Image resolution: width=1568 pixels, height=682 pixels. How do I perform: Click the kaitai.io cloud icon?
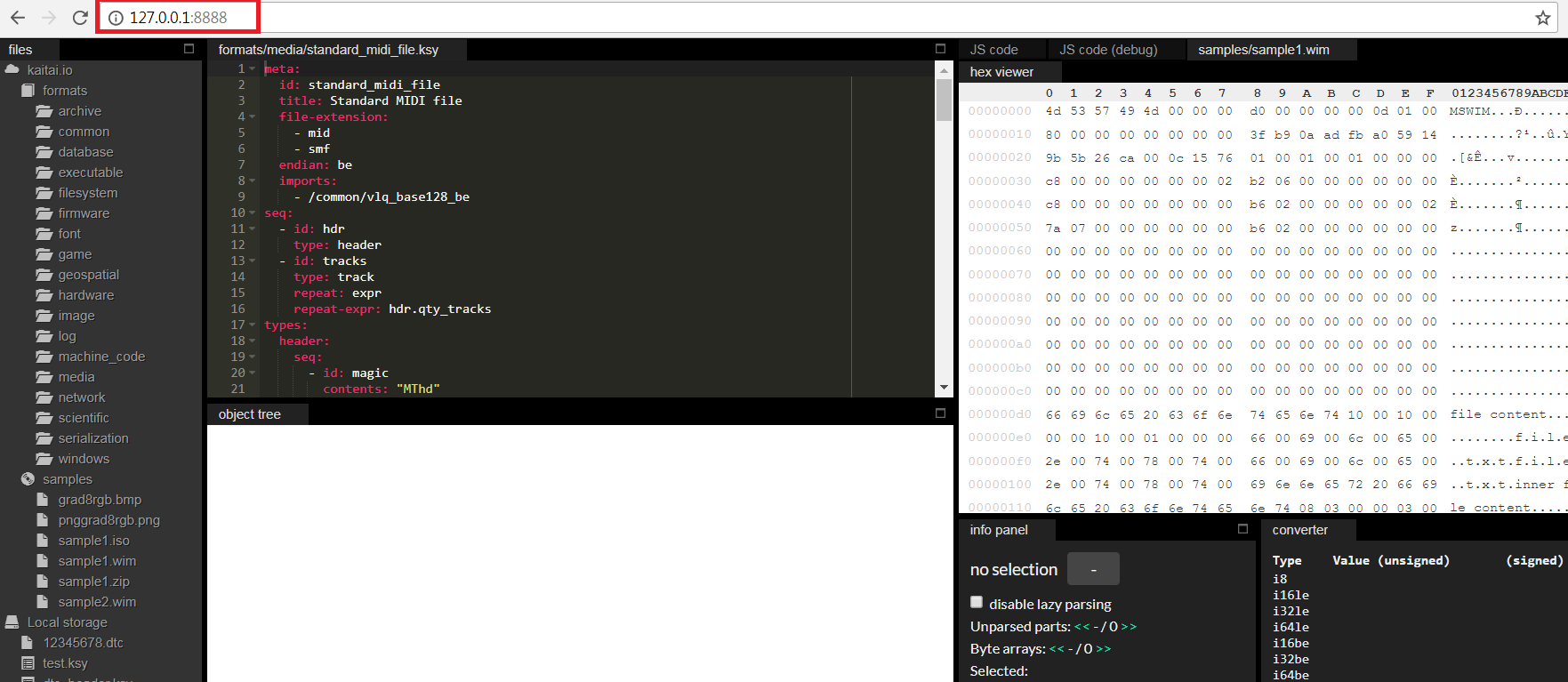[12, 69]
